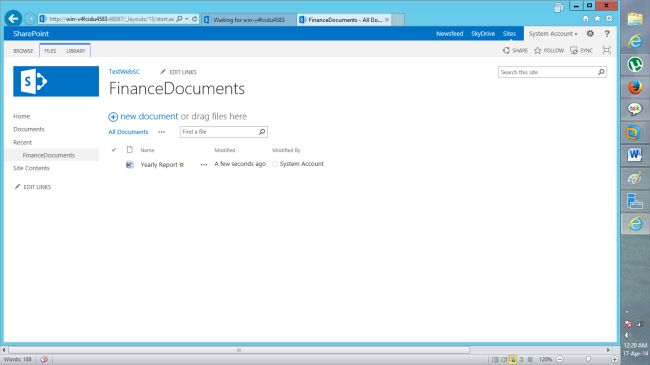Open the view options ellipsis beside All Documents
This screenshot has height=365, width=650.
pyautogui.click(x=161, y=132)
